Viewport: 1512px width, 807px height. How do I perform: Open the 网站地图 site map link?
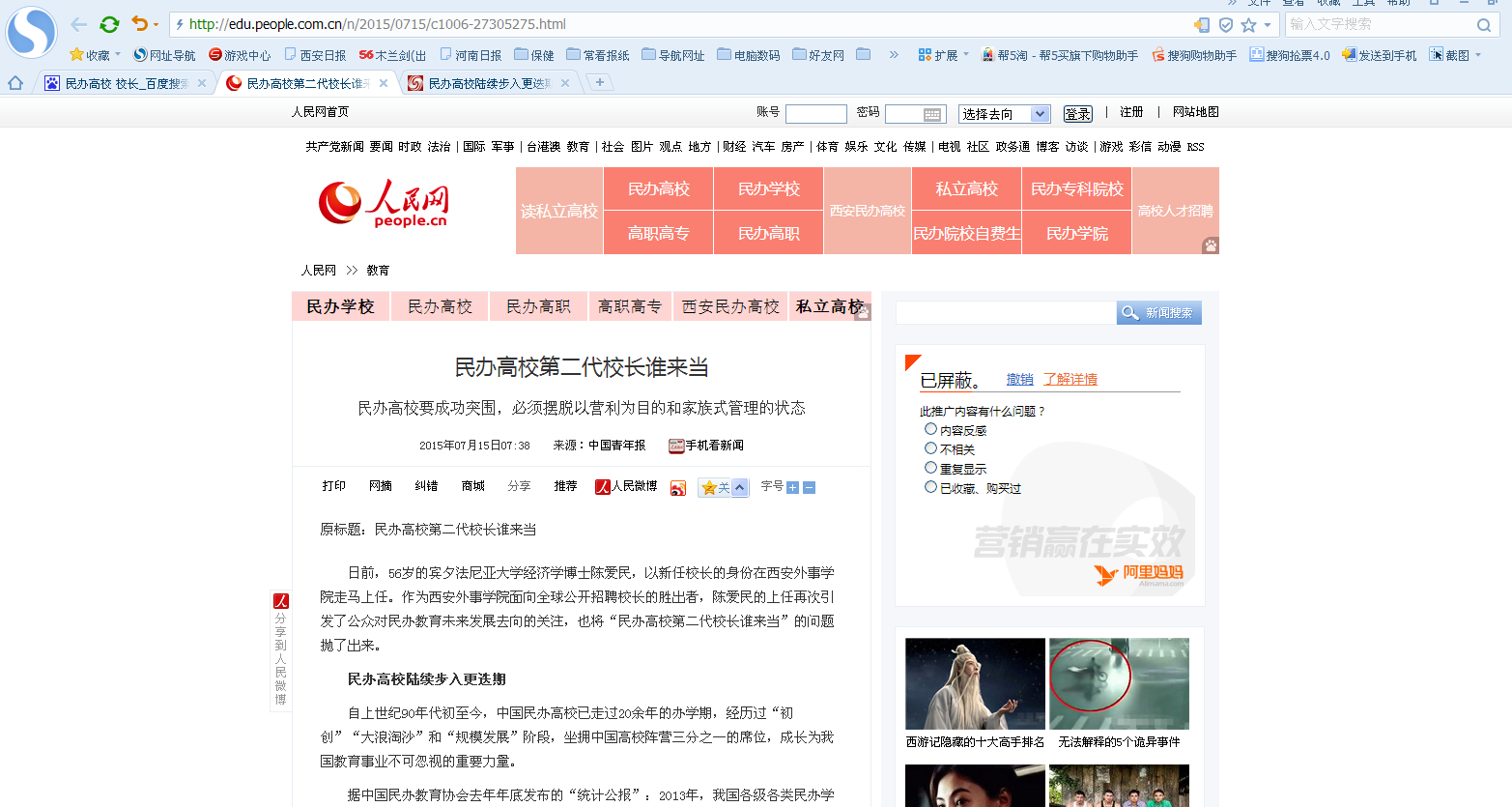click(1196, 112)
